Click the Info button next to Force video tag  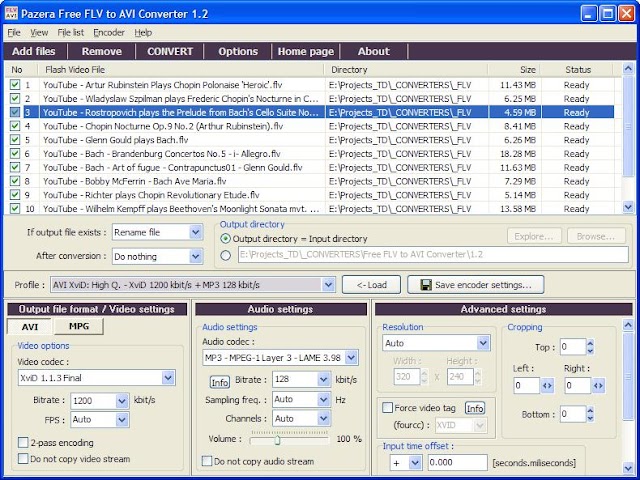click(x=475, y=408)
